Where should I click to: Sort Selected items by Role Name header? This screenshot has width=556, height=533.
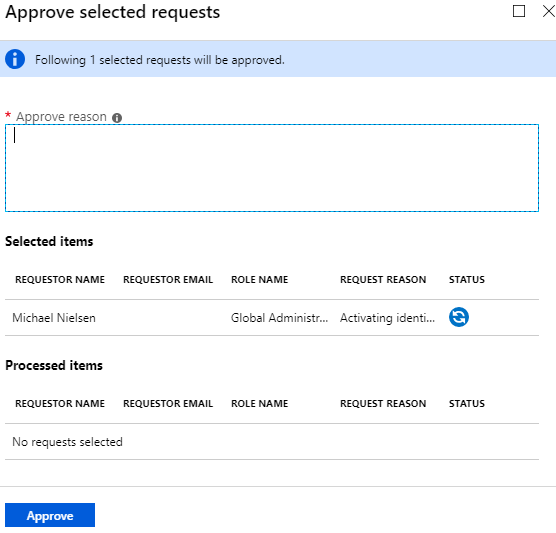pos(260,279)
